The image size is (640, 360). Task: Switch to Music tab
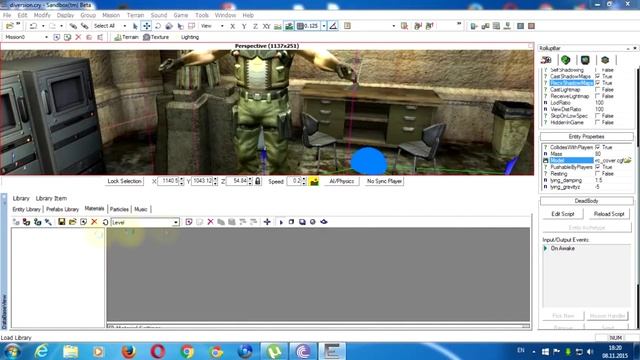(141, 209)
